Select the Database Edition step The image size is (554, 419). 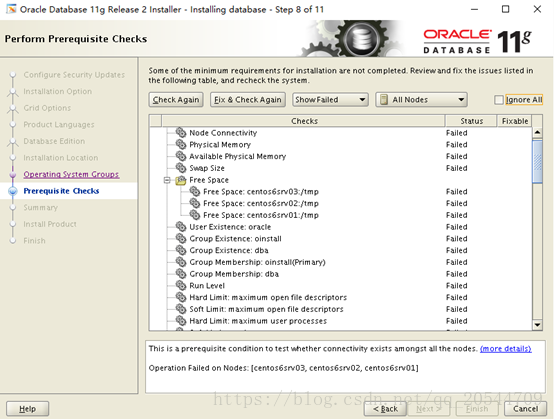[54, 141]
